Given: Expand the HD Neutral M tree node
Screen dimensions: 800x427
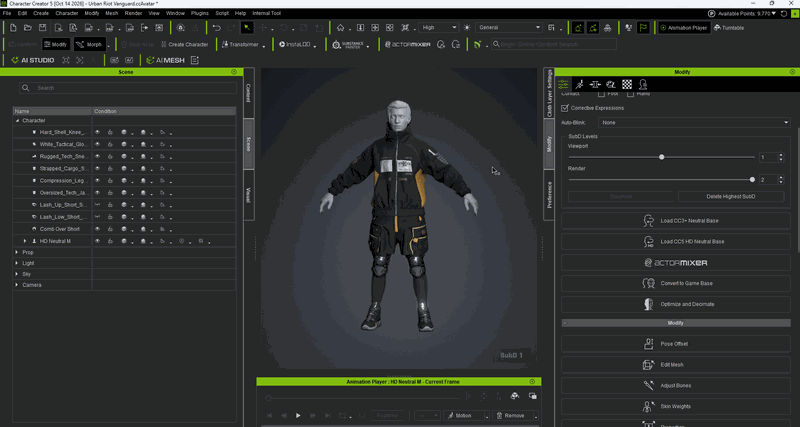Looking at the screenshot, I should (24, 241).
